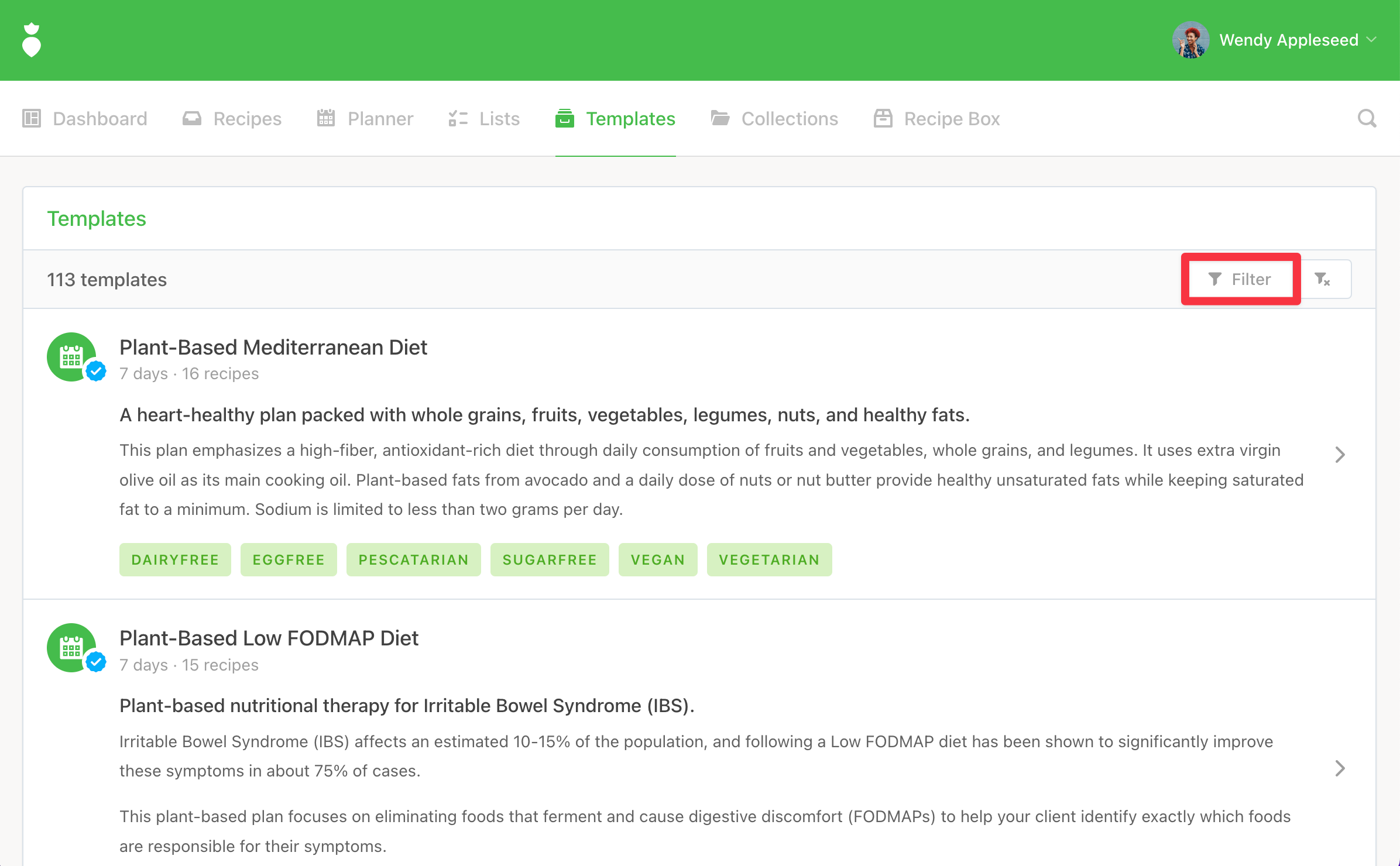Click Mediterranean Diet calendar template icon
Image resolution: width=1400 pixels, height=866 pixels.
(x=71, y=357)
